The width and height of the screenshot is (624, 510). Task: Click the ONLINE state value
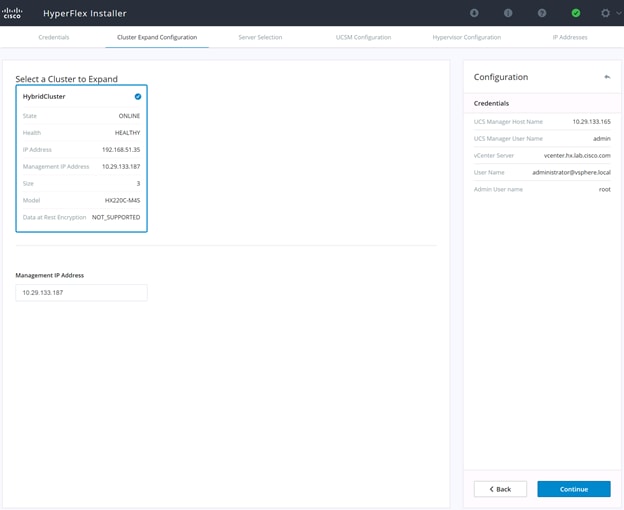129,116
